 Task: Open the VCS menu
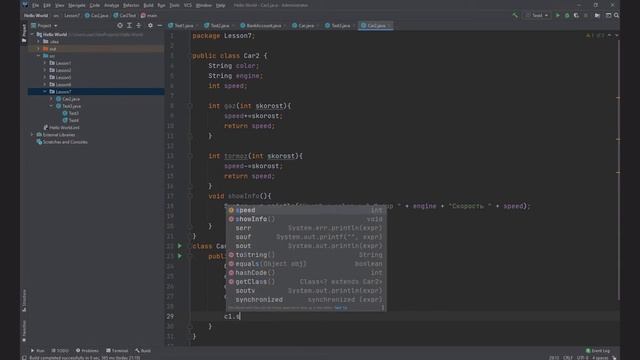pos(188,5)
